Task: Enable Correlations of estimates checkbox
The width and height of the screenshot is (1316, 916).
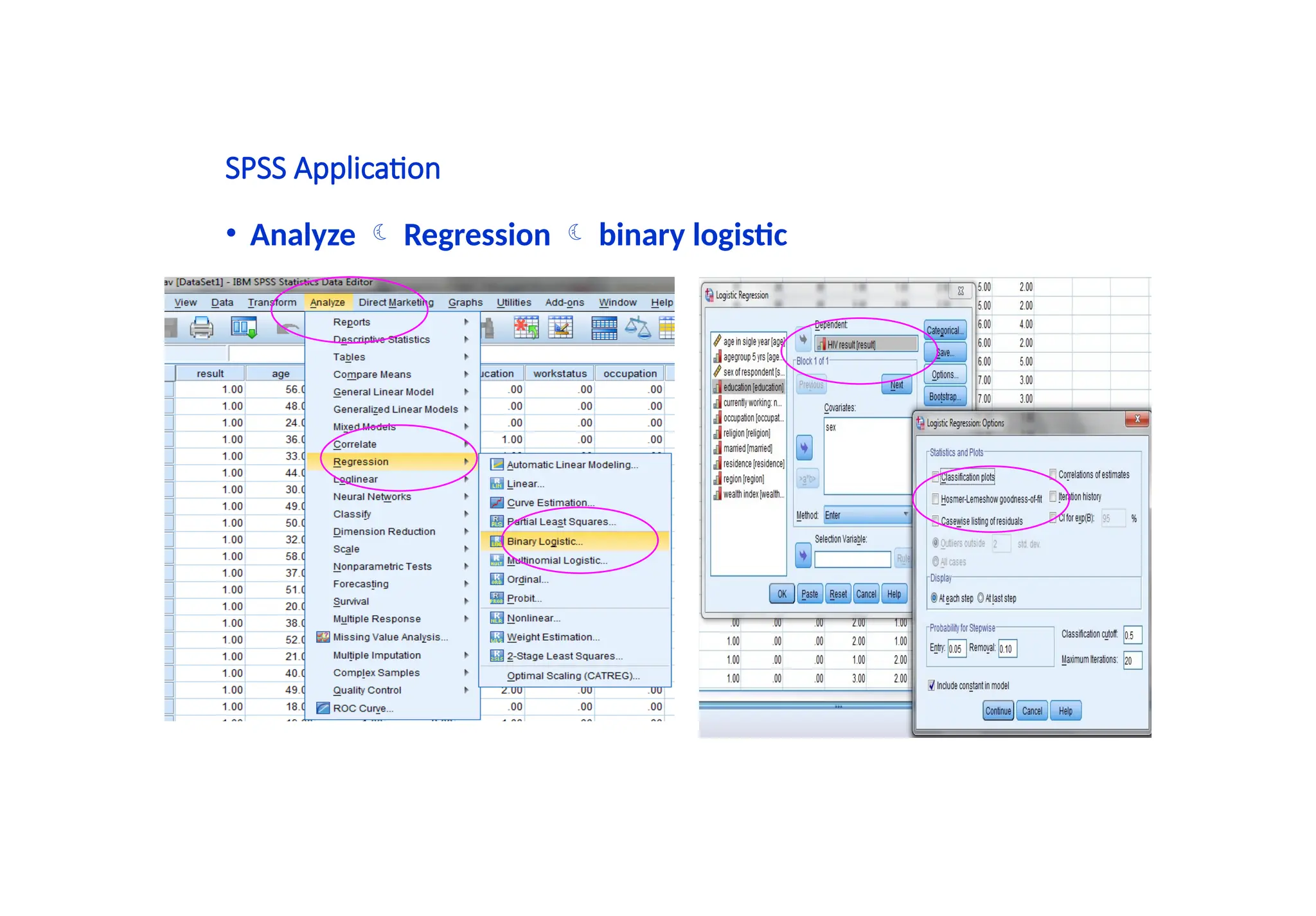Action: tap(1053, 474)
